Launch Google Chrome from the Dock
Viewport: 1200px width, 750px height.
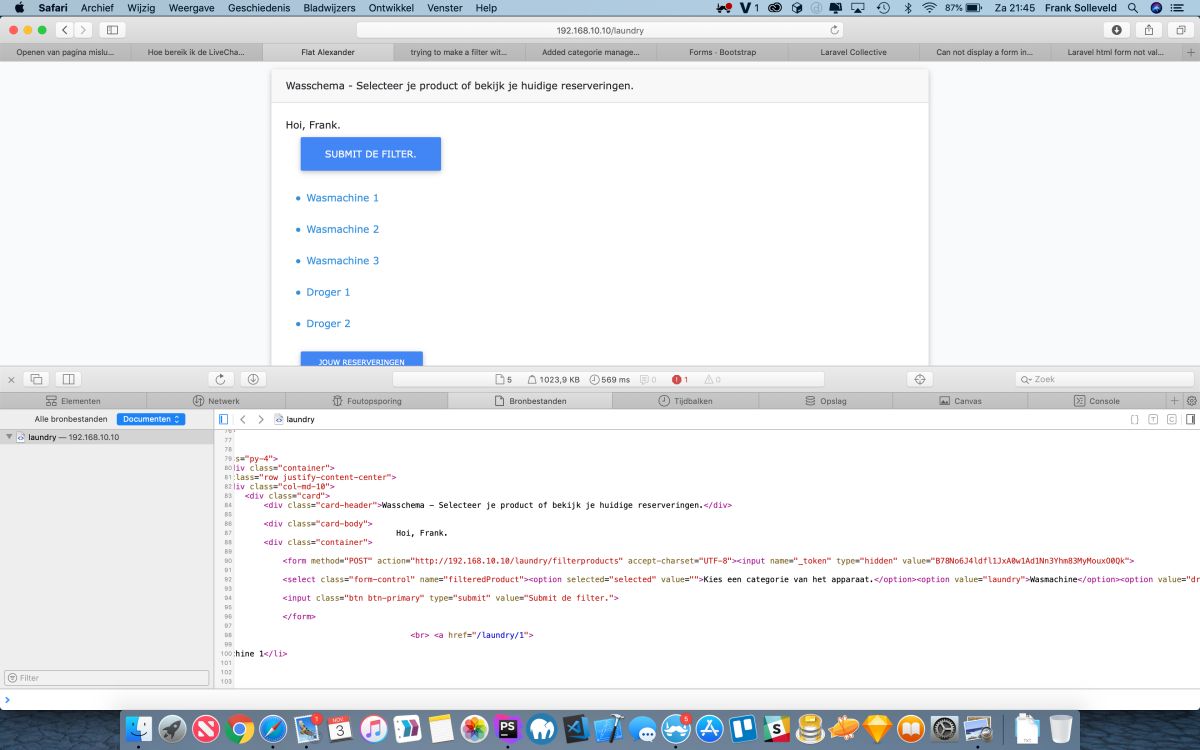239,728
